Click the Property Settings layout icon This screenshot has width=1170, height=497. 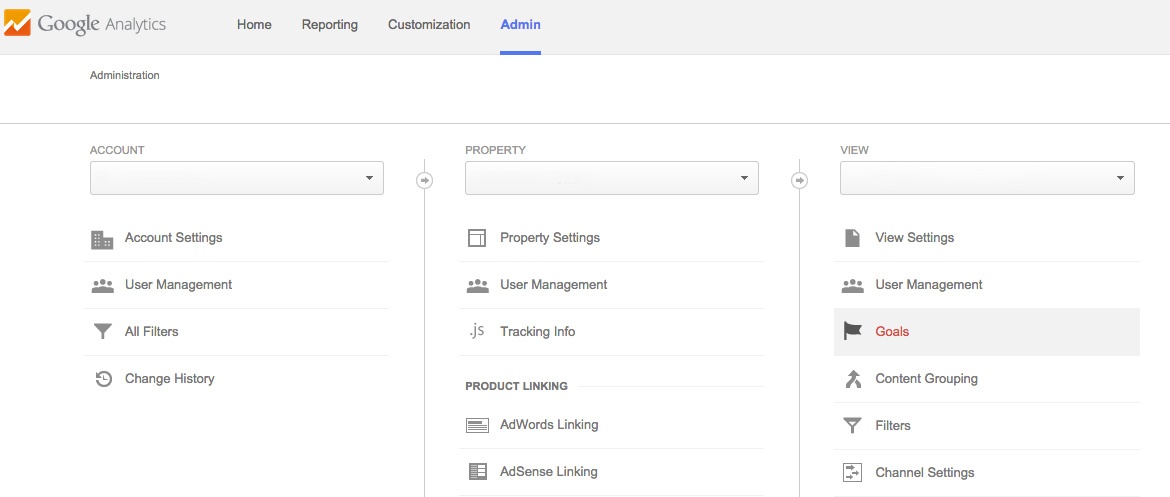click(477, 238)
